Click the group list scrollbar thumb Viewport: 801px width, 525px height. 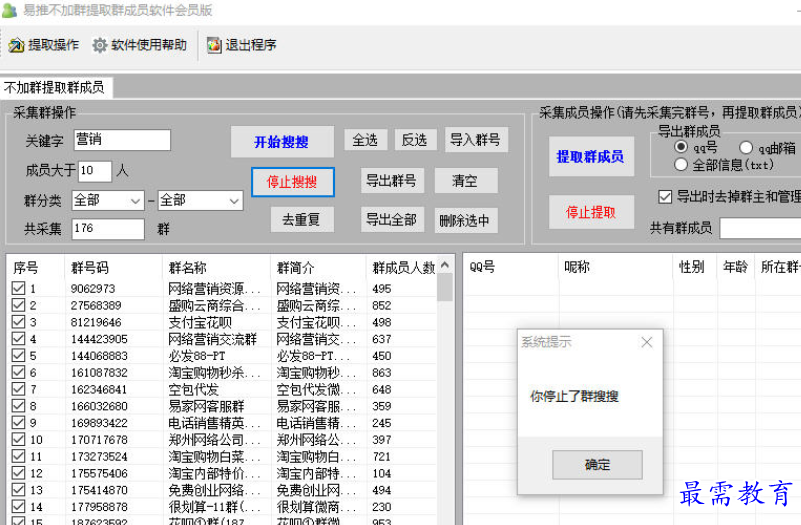pyautogui.click(x=445, y=287)
